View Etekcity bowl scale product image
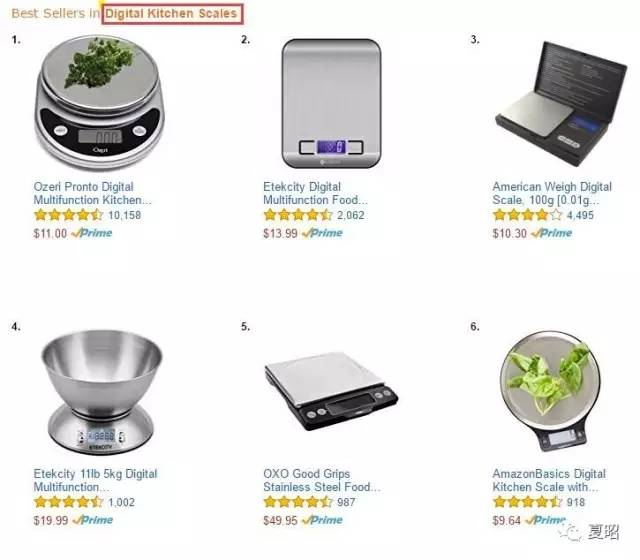The height and width of the screenshot is (560, 640). 101,392
